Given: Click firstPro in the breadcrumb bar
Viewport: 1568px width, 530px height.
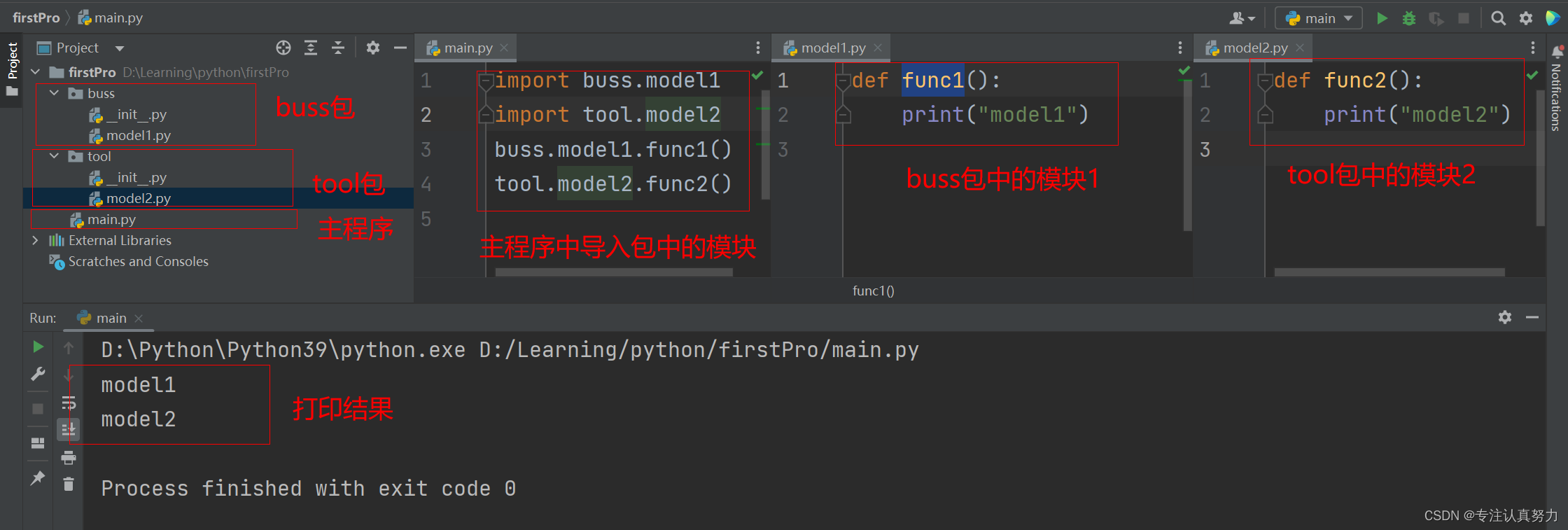Looking at the screenshot, I should click(x=36, y=18).
